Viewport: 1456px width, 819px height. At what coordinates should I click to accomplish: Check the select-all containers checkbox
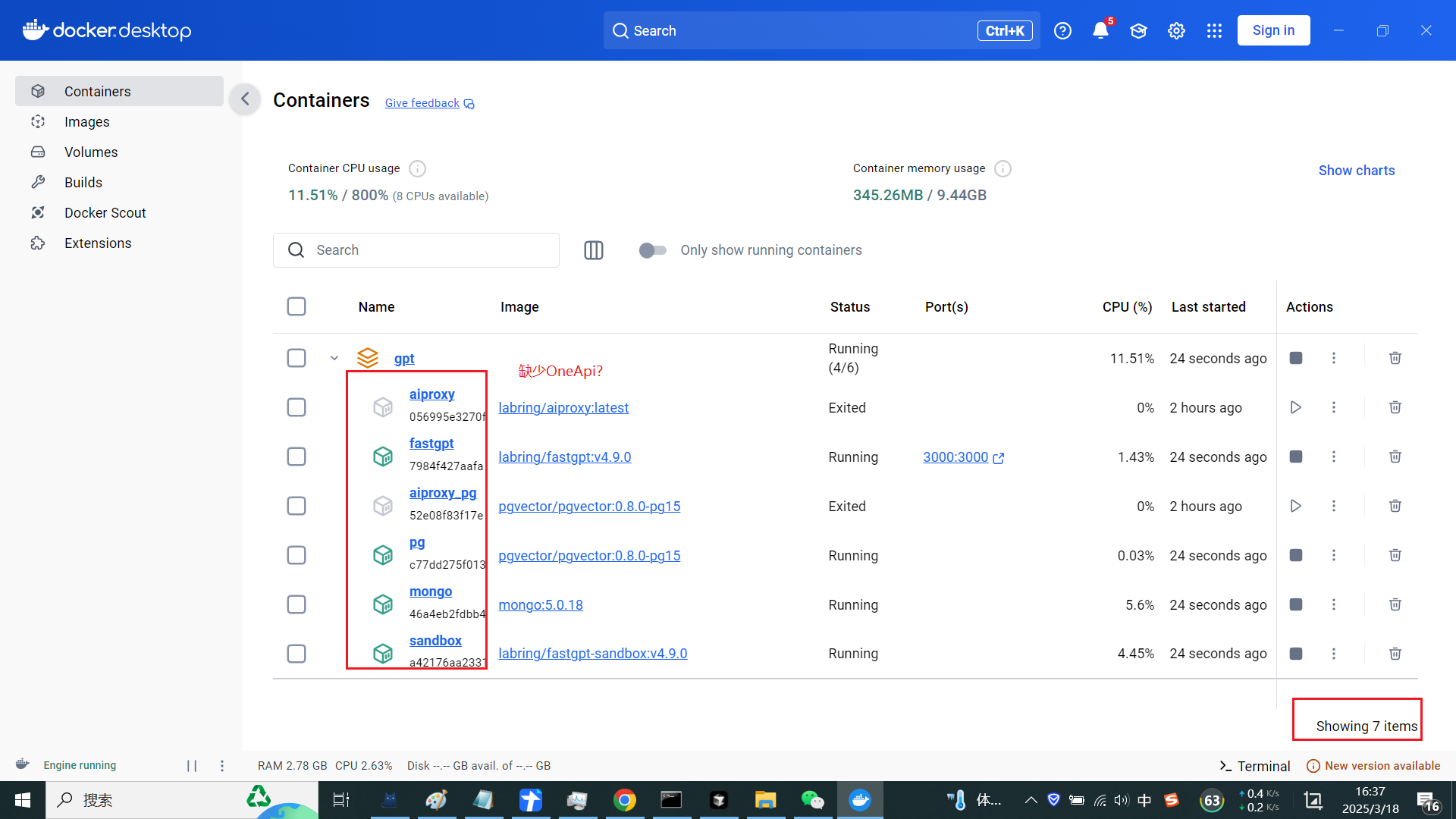pos(297,306)
